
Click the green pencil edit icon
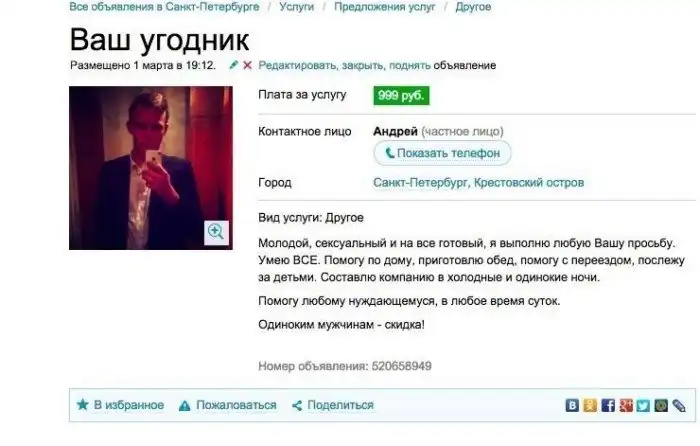coord(233,65)
